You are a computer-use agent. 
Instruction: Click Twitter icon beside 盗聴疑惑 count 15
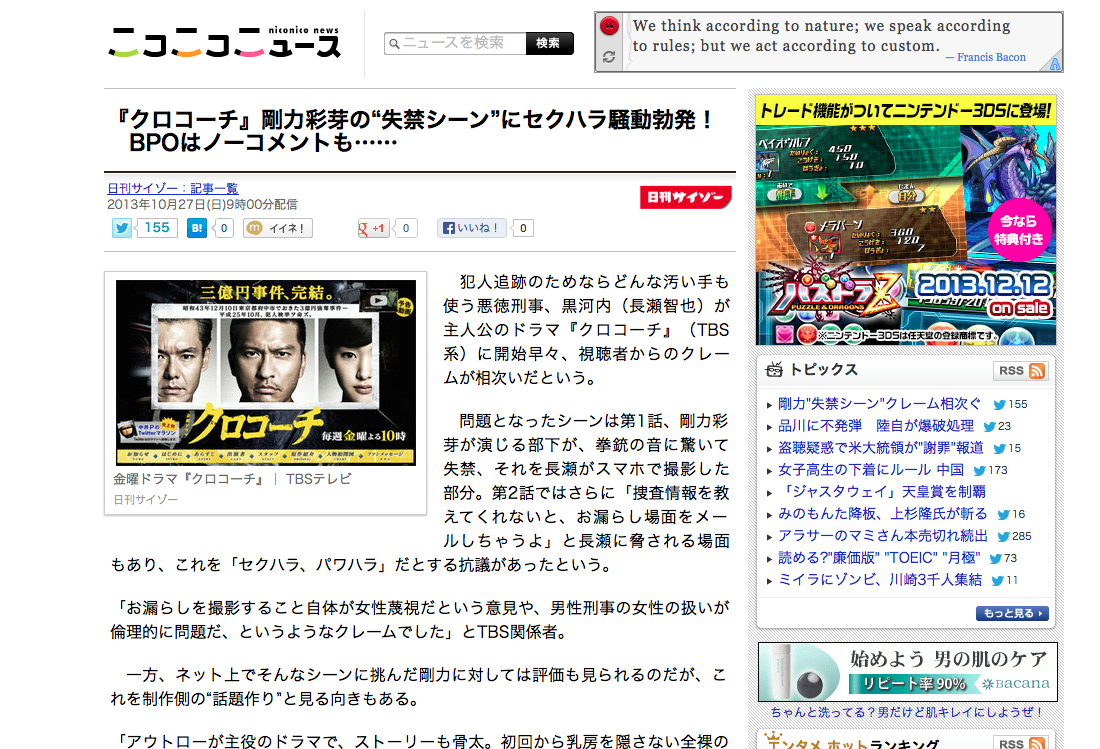(1000, 448)
